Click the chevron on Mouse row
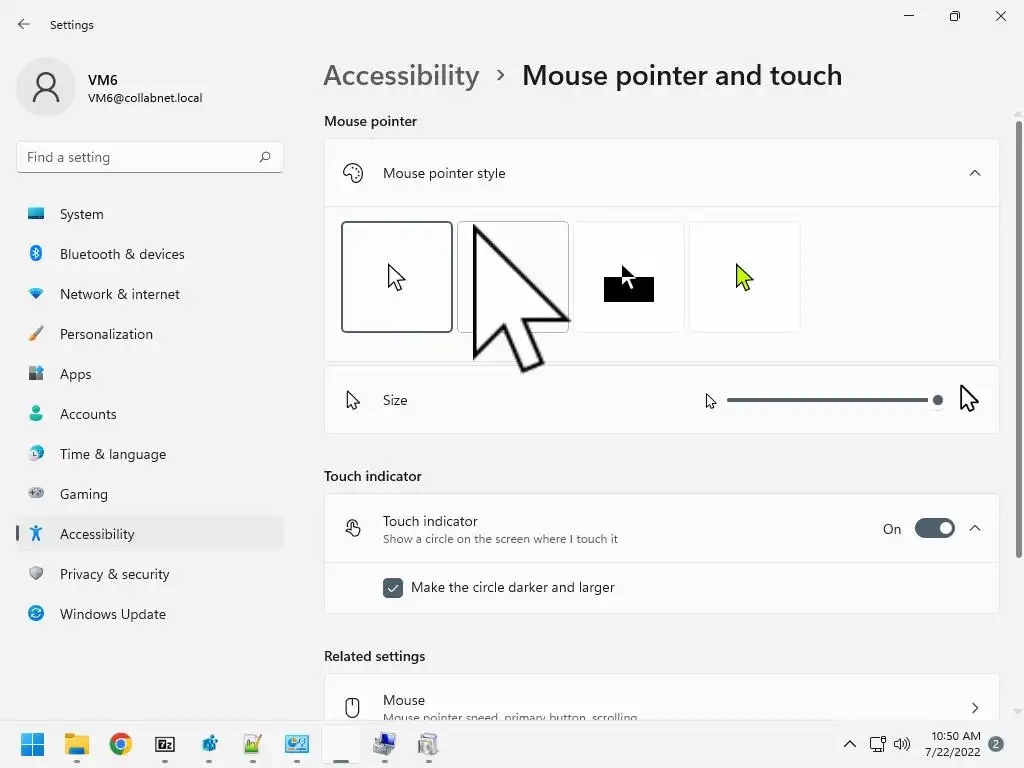The width and height of the screenshot is (1024, 768). [x=974, y=708]
